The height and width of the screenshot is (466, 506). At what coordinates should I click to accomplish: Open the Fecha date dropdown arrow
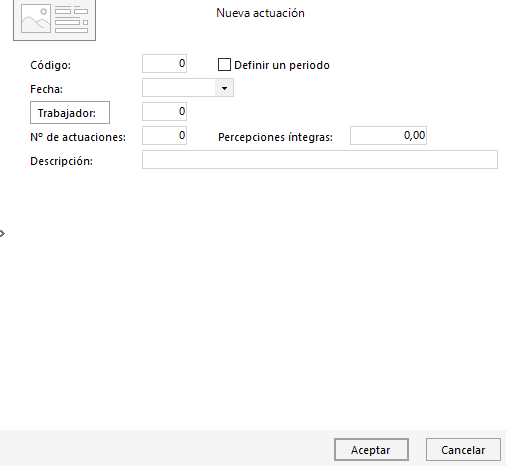[224, 88]
